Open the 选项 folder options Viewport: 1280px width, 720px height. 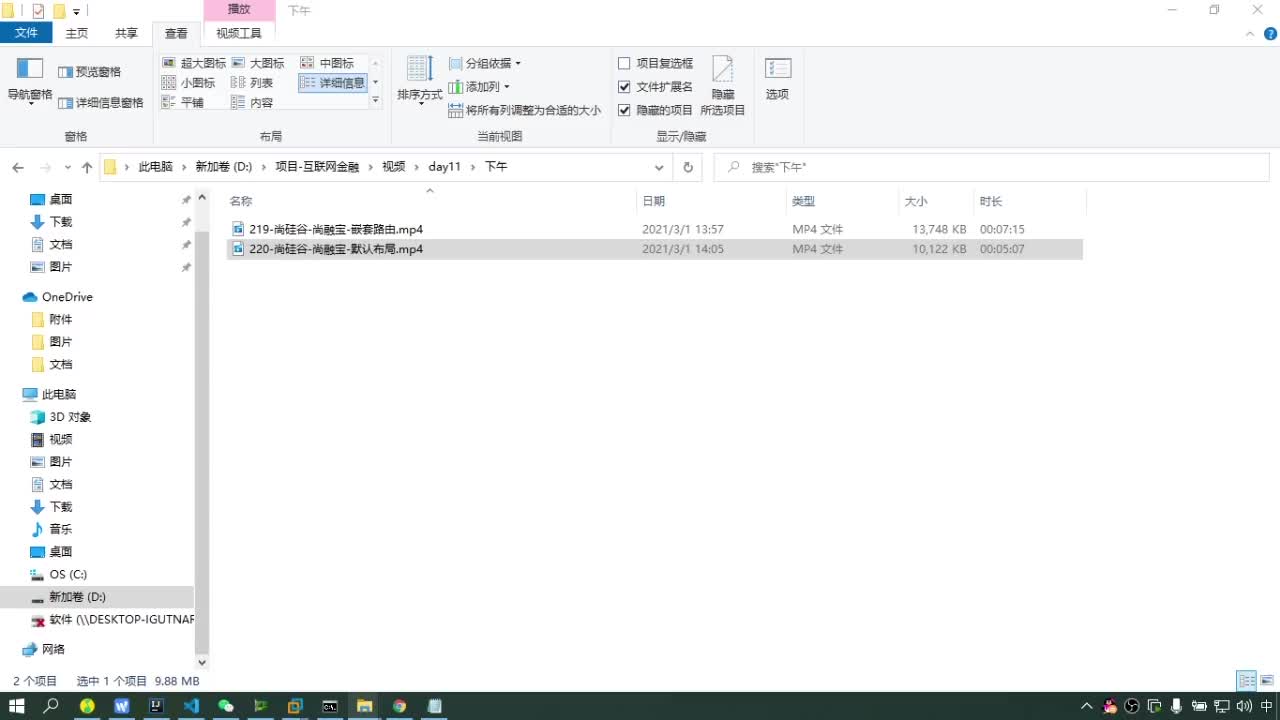777,80
